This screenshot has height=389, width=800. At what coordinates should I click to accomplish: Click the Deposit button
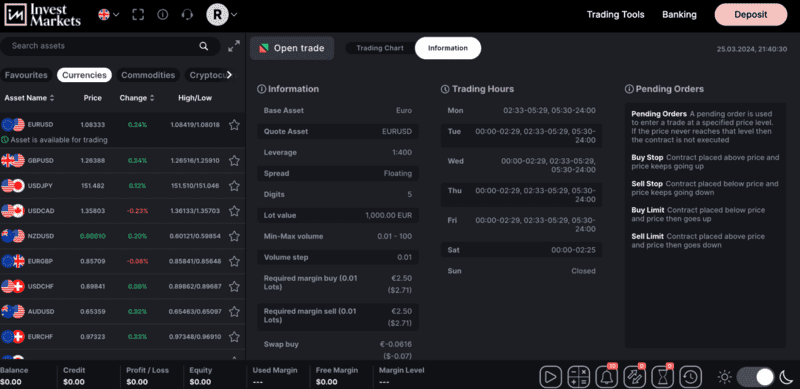click(751, 14)
